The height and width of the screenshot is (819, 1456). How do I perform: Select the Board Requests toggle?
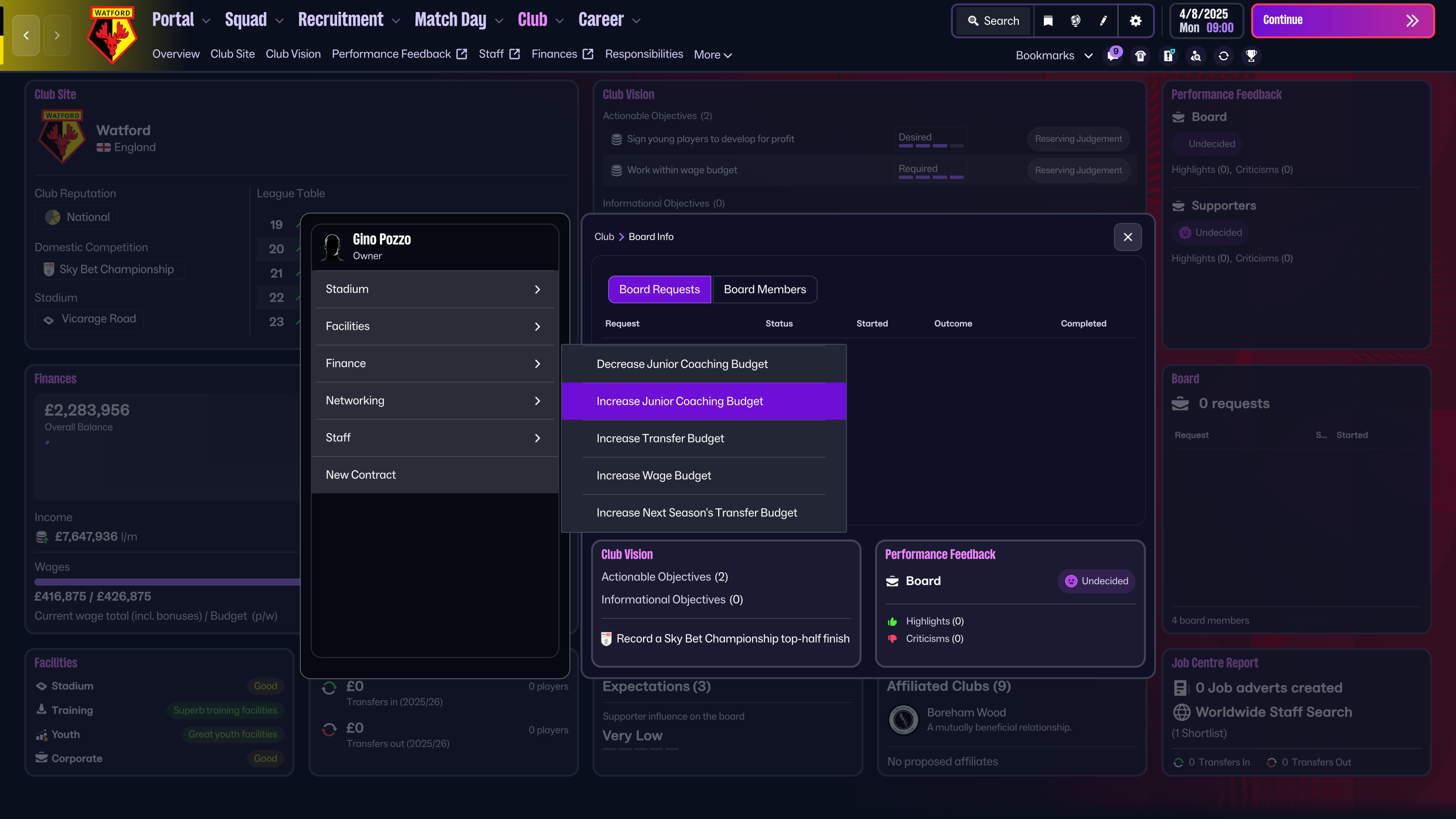(x=659, y=289)
